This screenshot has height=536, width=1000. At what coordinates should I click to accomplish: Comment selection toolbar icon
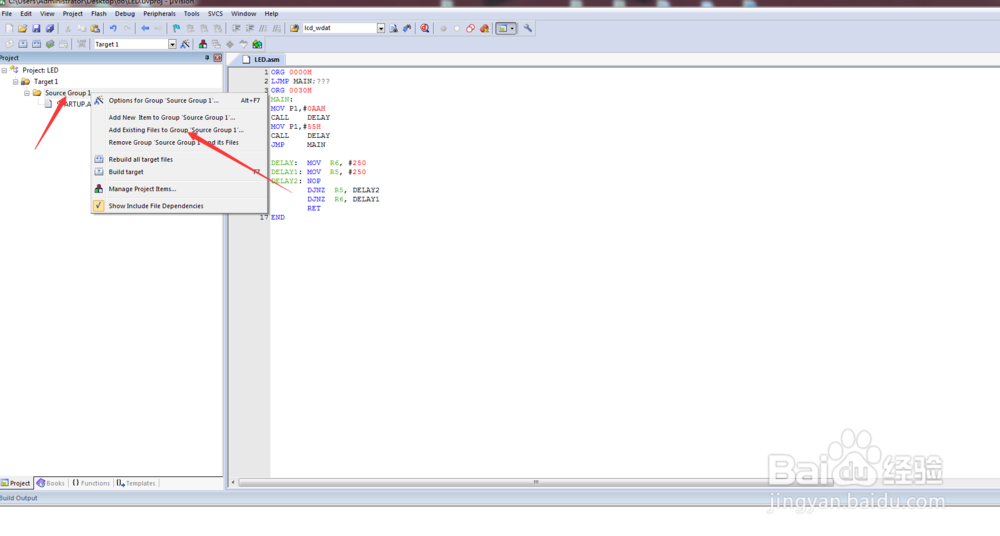[x=263, y=28]
